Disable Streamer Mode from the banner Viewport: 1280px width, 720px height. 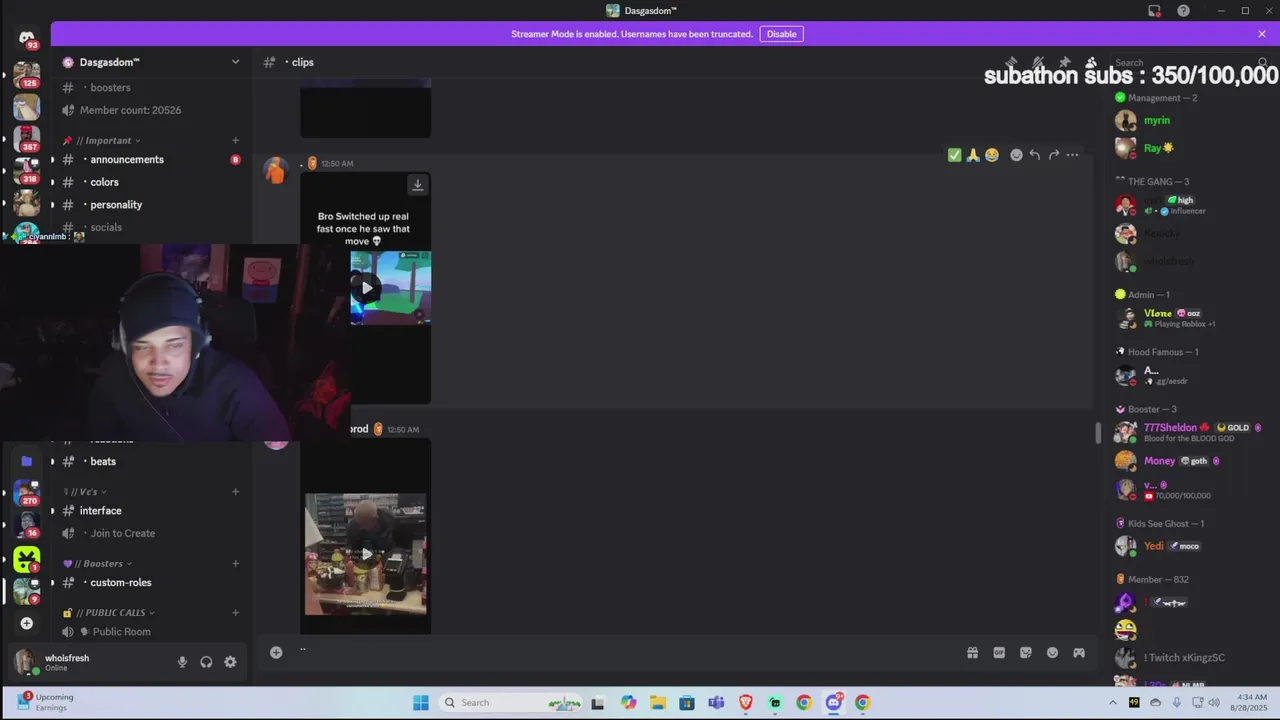781,34
